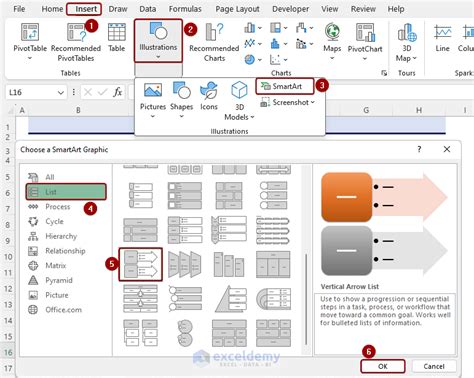The width and height of the screenshot is (474, 378).
Task: Choose the Vertical Arrow List layout
Action: pyautogui.click(x=141, y=264)
